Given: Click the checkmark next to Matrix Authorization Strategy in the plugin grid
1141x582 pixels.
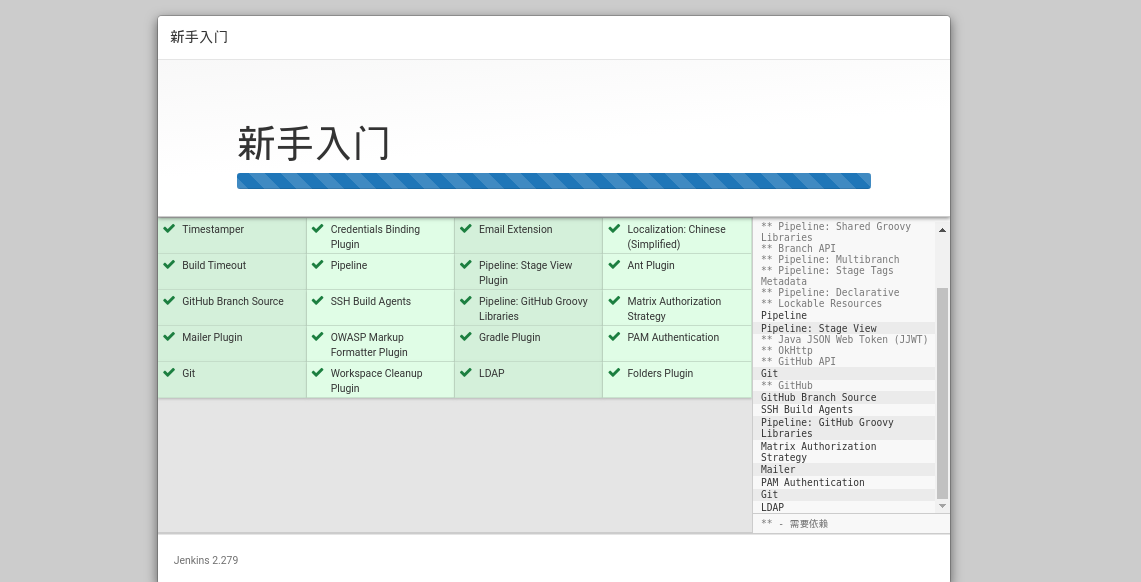Looking at the screenshot, I should click(614, 300).
